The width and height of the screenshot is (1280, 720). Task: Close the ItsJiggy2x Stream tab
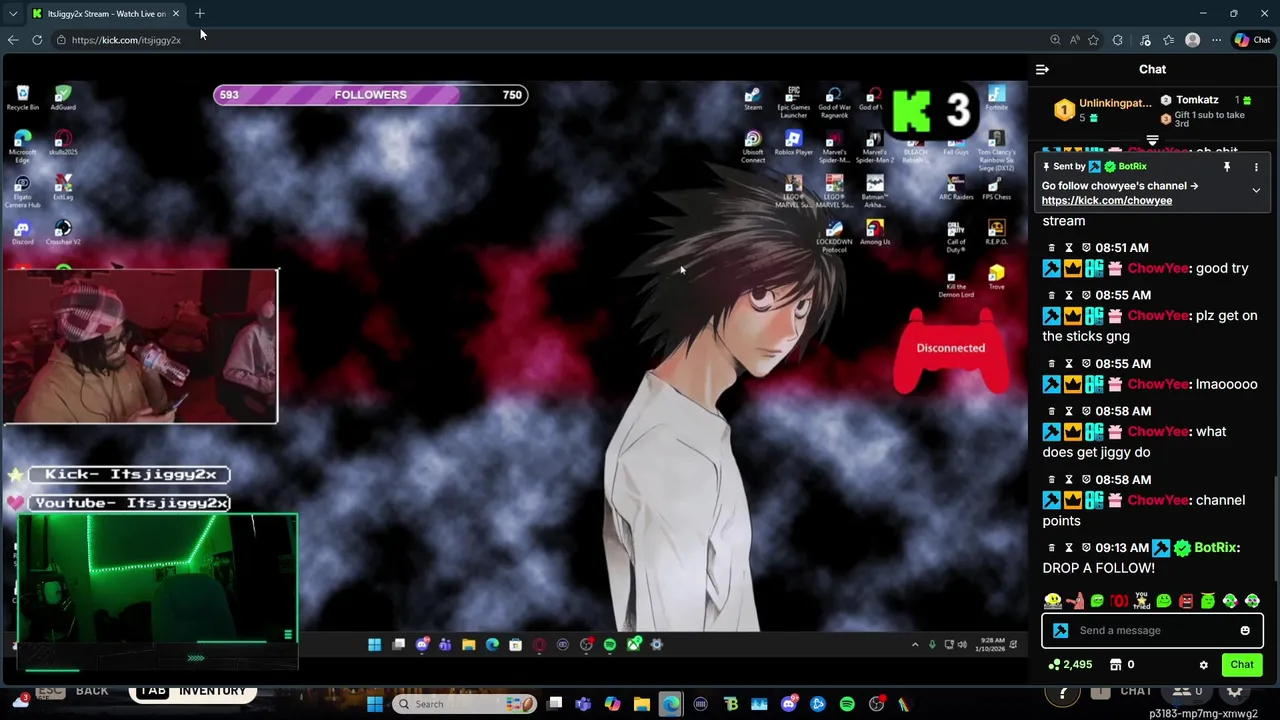point(176,14)
